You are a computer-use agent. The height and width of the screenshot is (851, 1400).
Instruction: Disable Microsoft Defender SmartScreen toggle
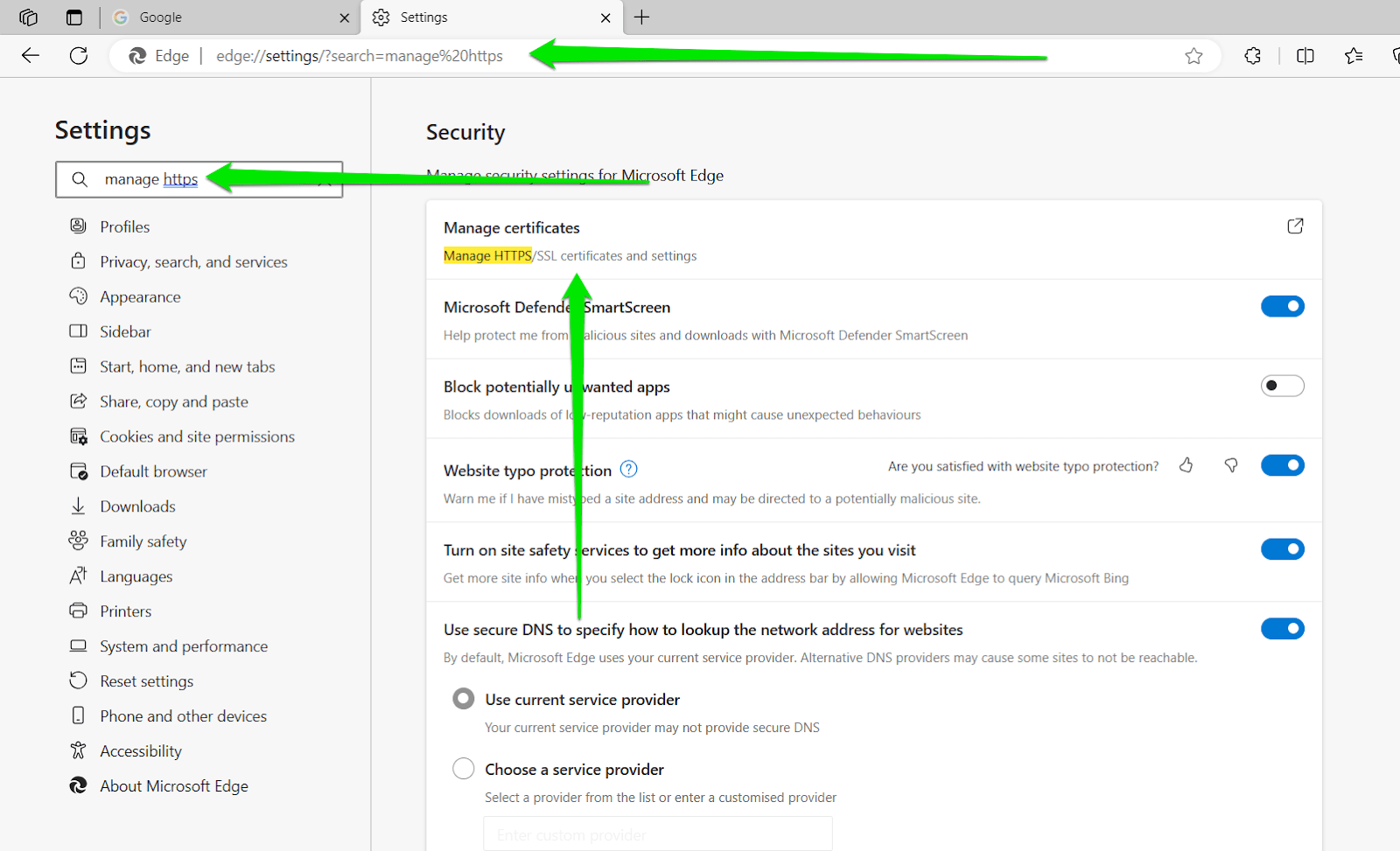tap(1282, 306)
